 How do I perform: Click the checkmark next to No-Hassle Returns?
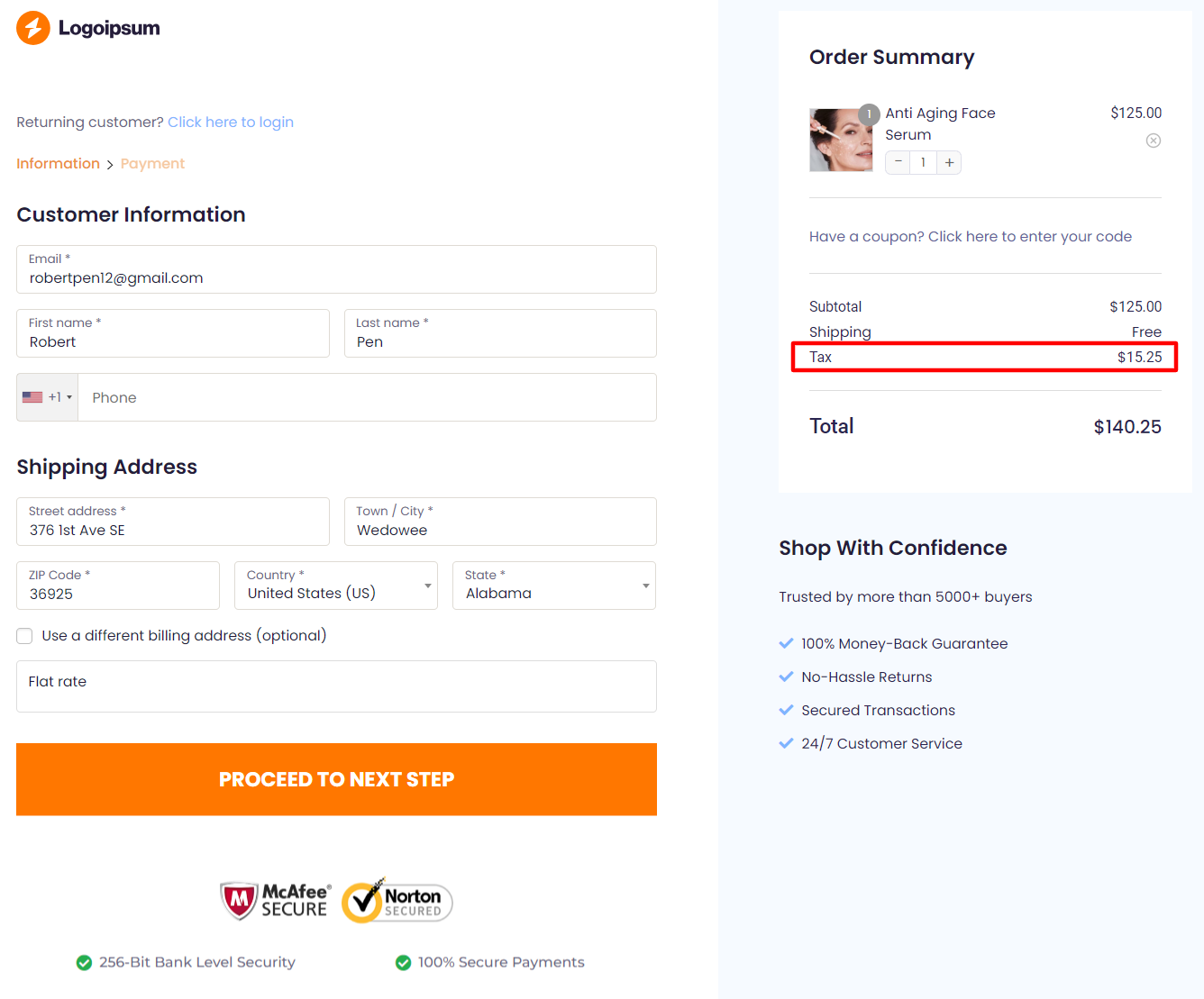(786, 677)
